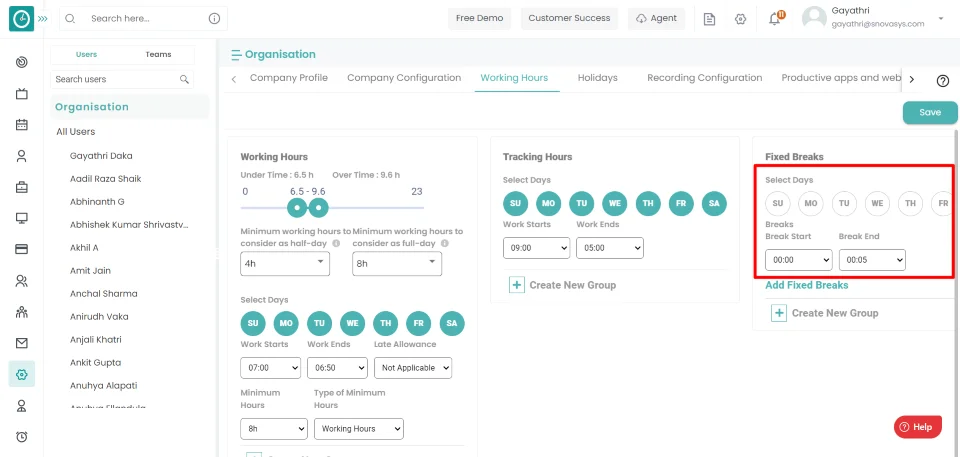Screen dimensions: 960x457
Task: Click the settings gear in top bar
Action: (740, 19)
